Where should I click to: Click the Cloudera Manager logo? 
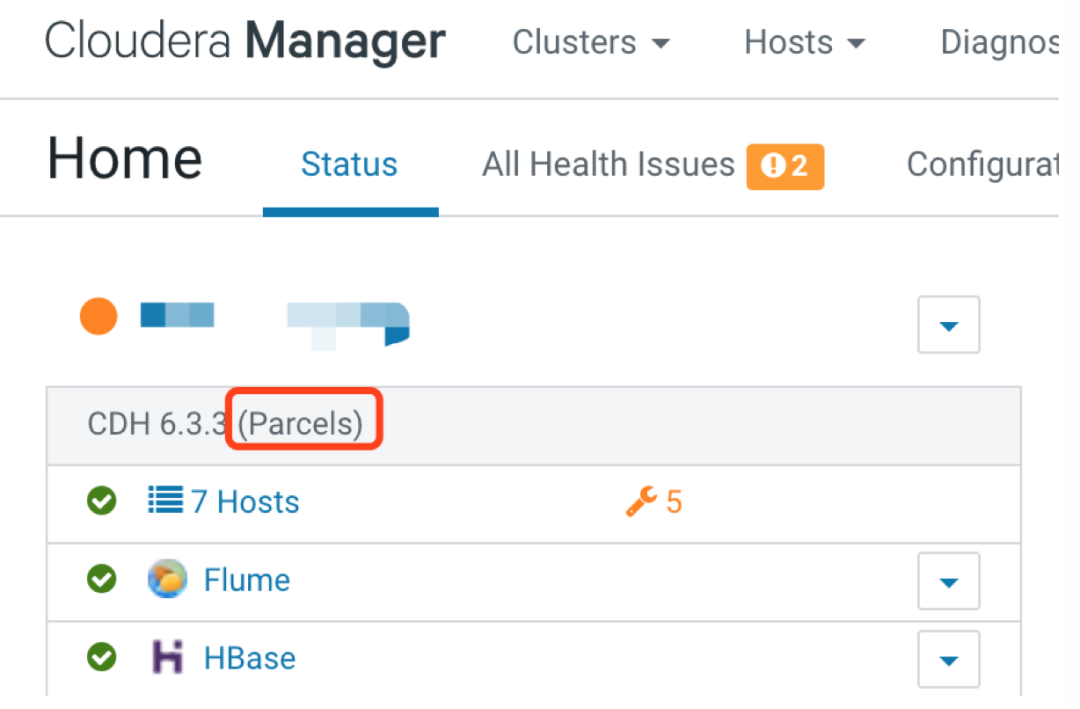(245, 43)
